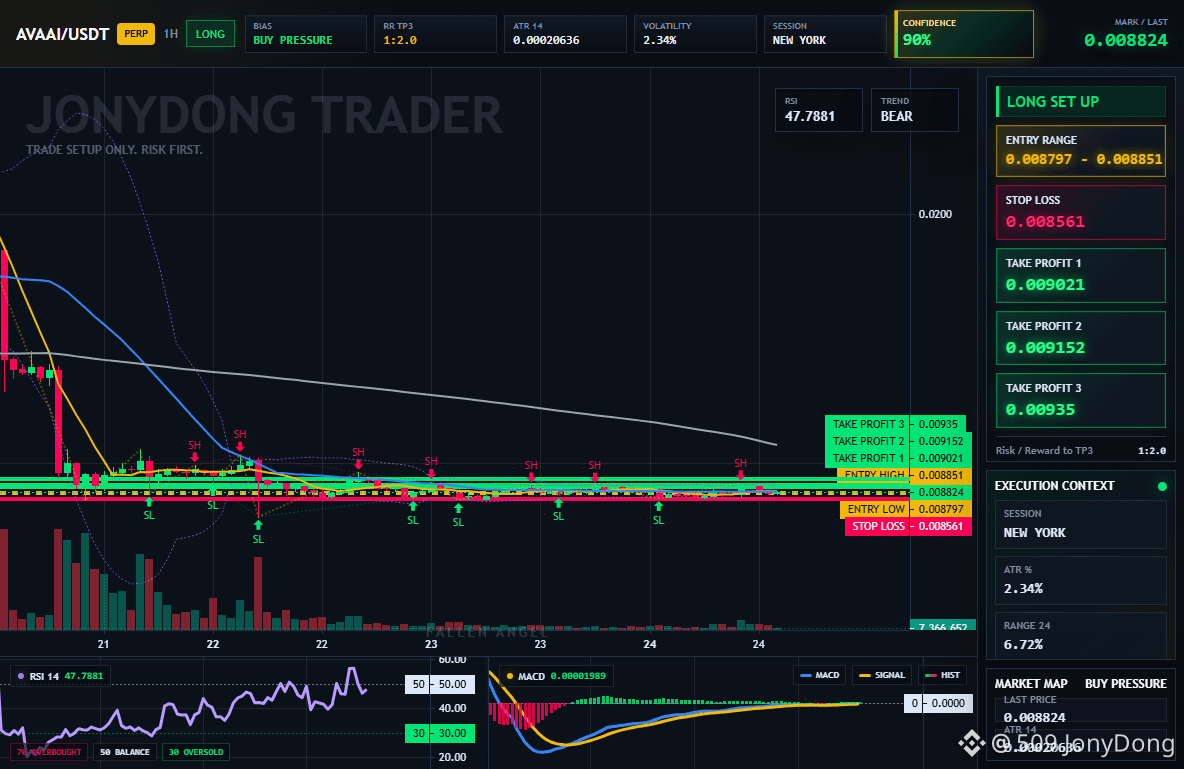
Task: Click the volume axis value tag
Action: click(x=942, y=625)
